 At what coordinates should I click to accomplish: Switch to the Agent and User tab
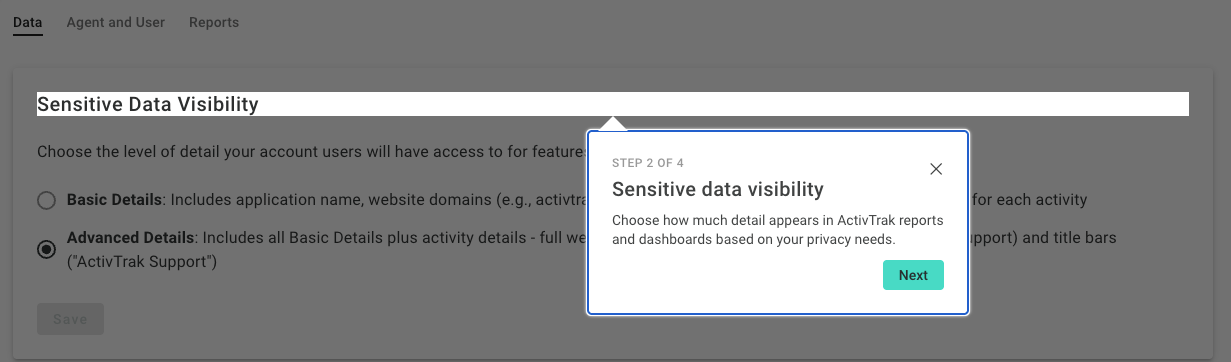116,22
